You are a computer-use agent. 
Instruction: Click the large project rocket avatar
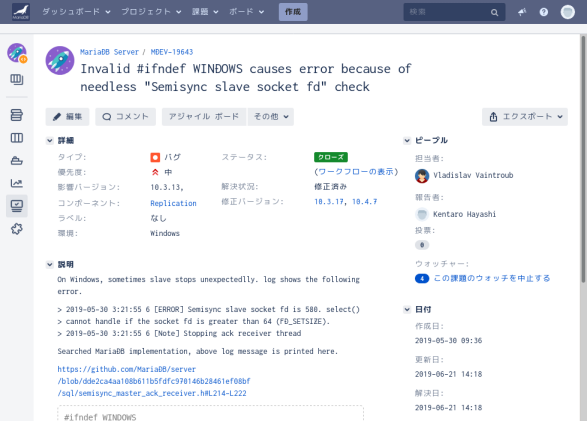tap(60, 61)
